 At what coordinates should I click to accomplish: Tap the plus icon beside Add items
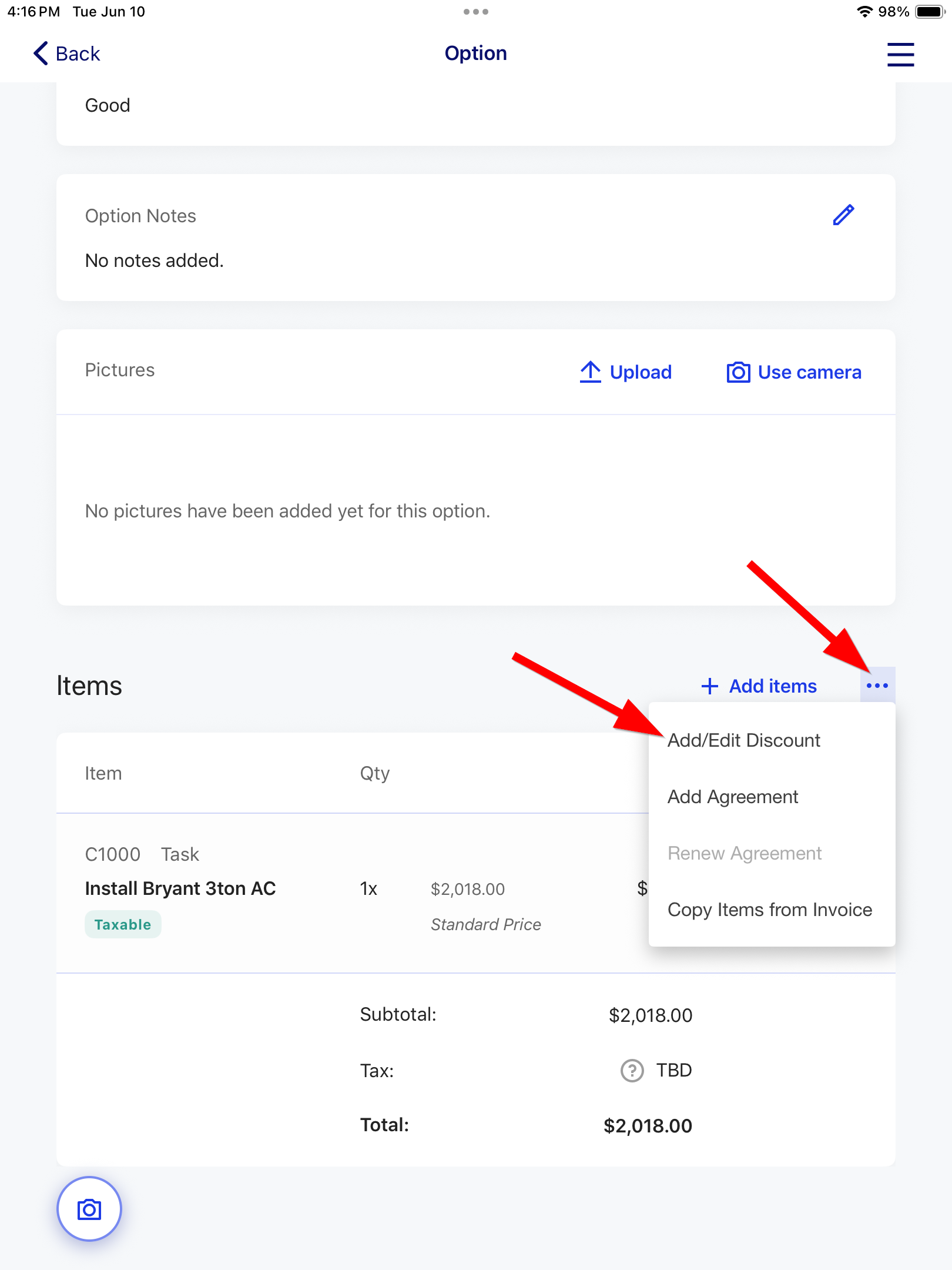(x=710, y=686)
